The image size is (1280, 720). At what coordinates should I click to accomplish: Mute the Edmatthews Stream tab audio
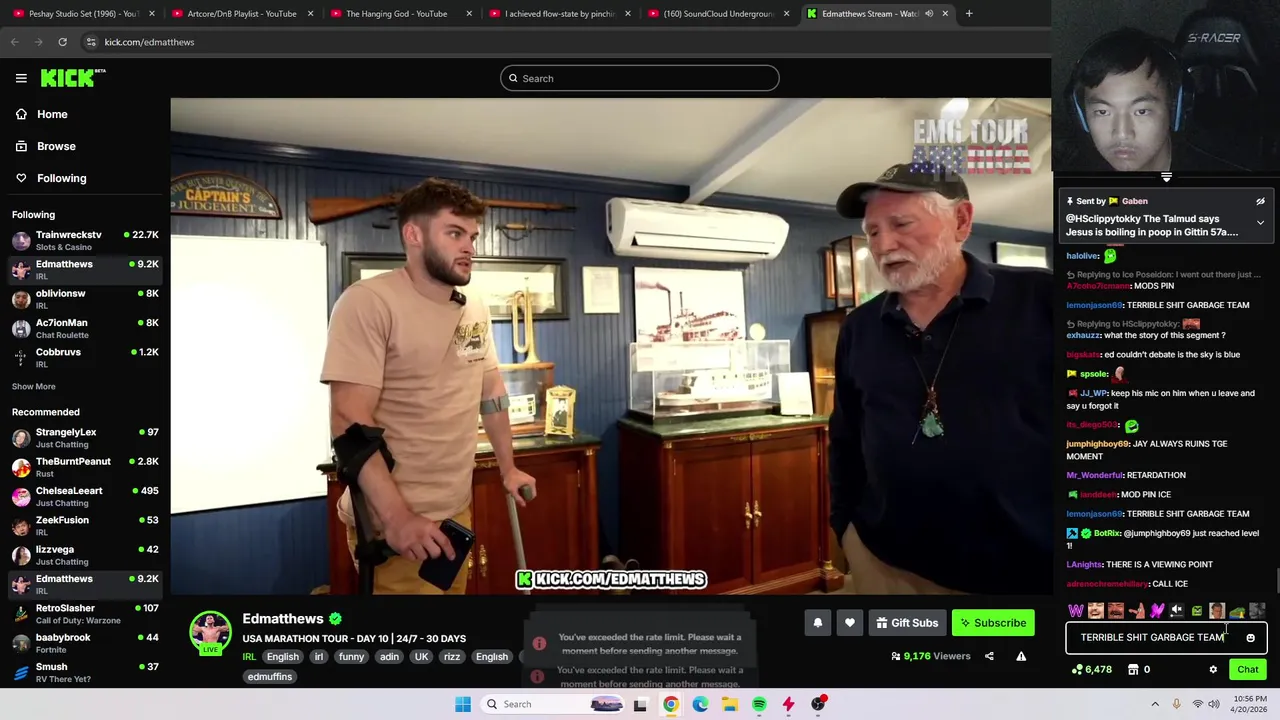pyautogui.click(x=929, y=13)
